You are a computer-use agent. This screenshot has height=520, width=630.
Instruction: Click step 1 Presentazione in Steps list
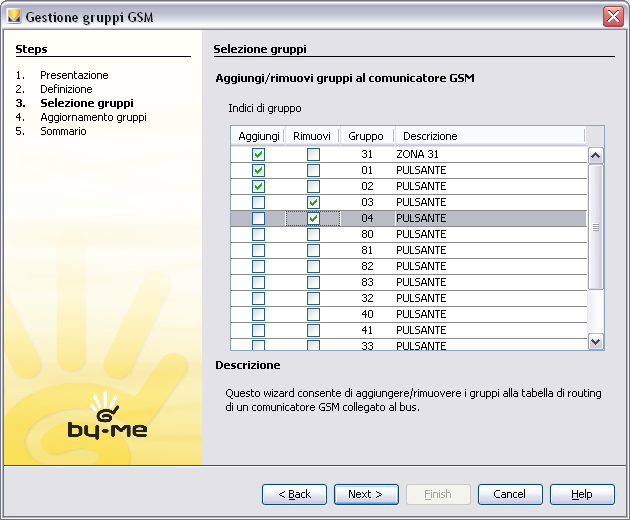(74, 75)
